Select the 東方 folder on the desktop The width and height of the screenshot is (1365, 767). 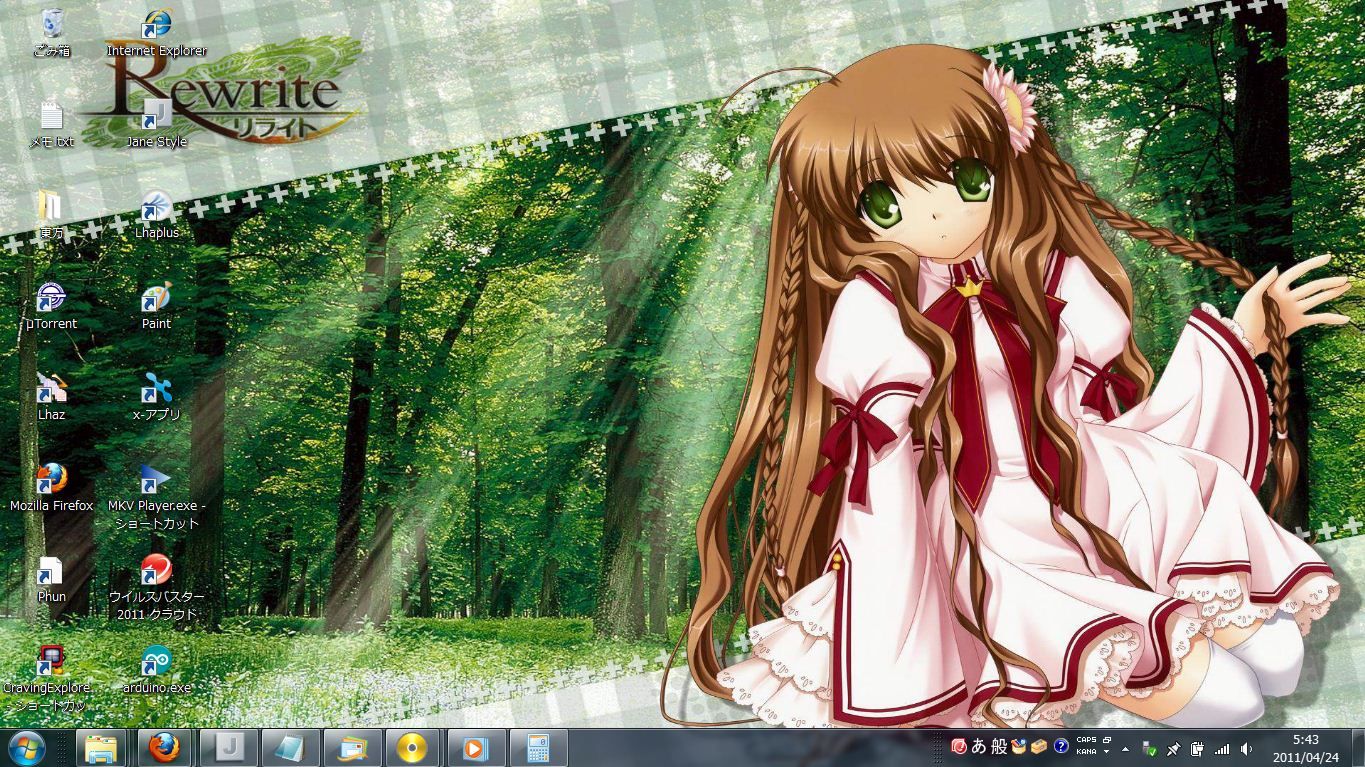click(52, 215)
